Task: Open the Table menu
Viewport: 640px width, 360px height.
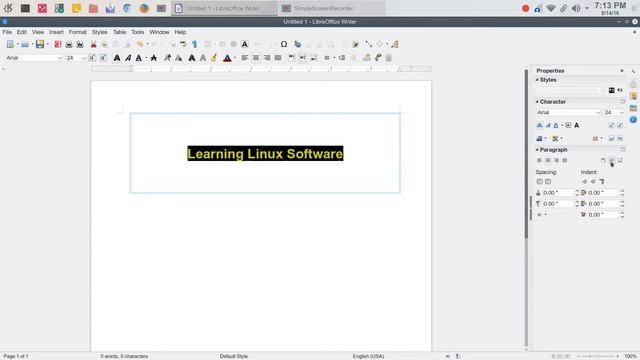Action: [x=119, y=32]
